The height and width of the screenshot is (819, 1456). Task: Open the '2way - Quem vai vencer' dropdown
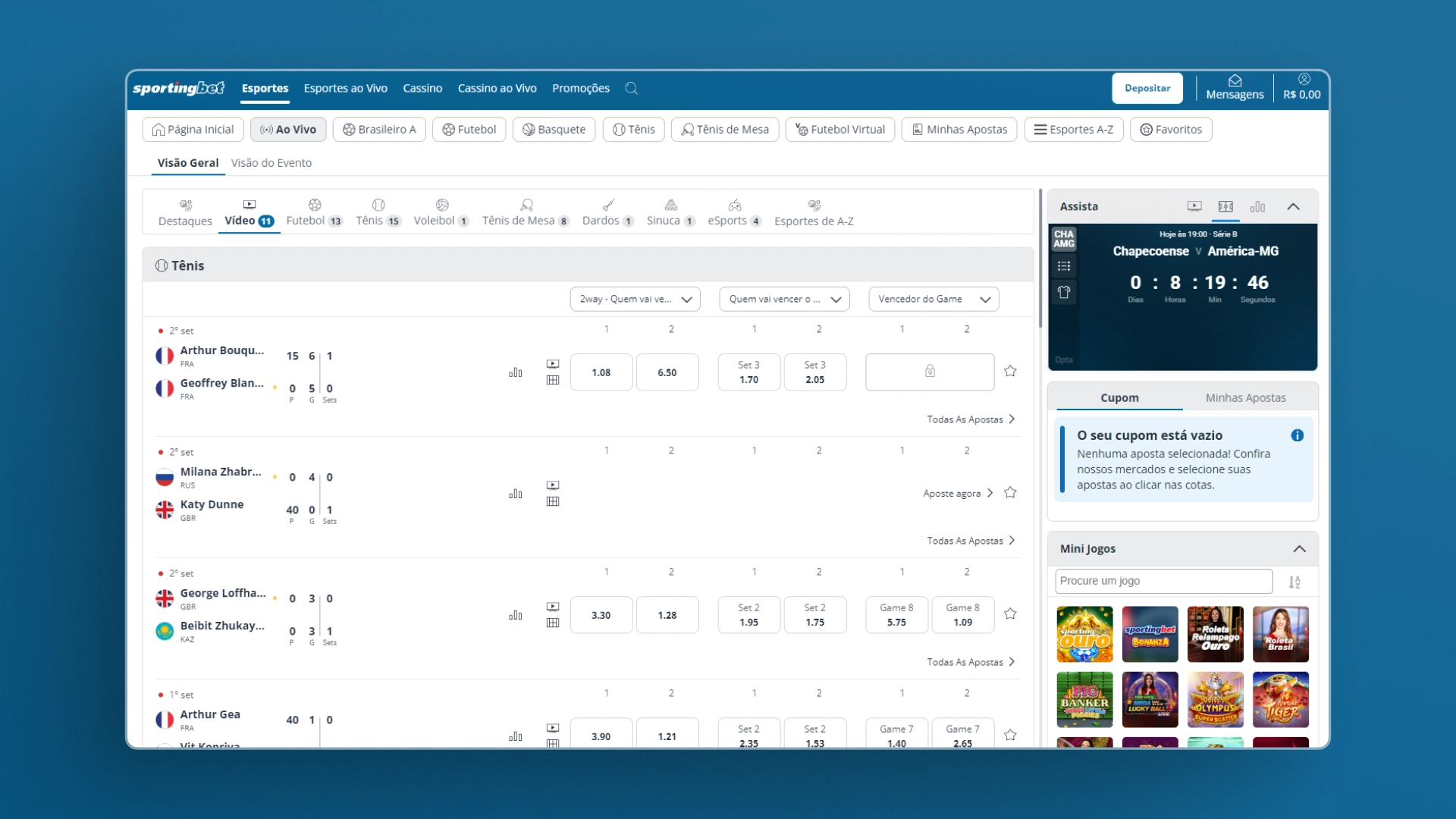635,299
